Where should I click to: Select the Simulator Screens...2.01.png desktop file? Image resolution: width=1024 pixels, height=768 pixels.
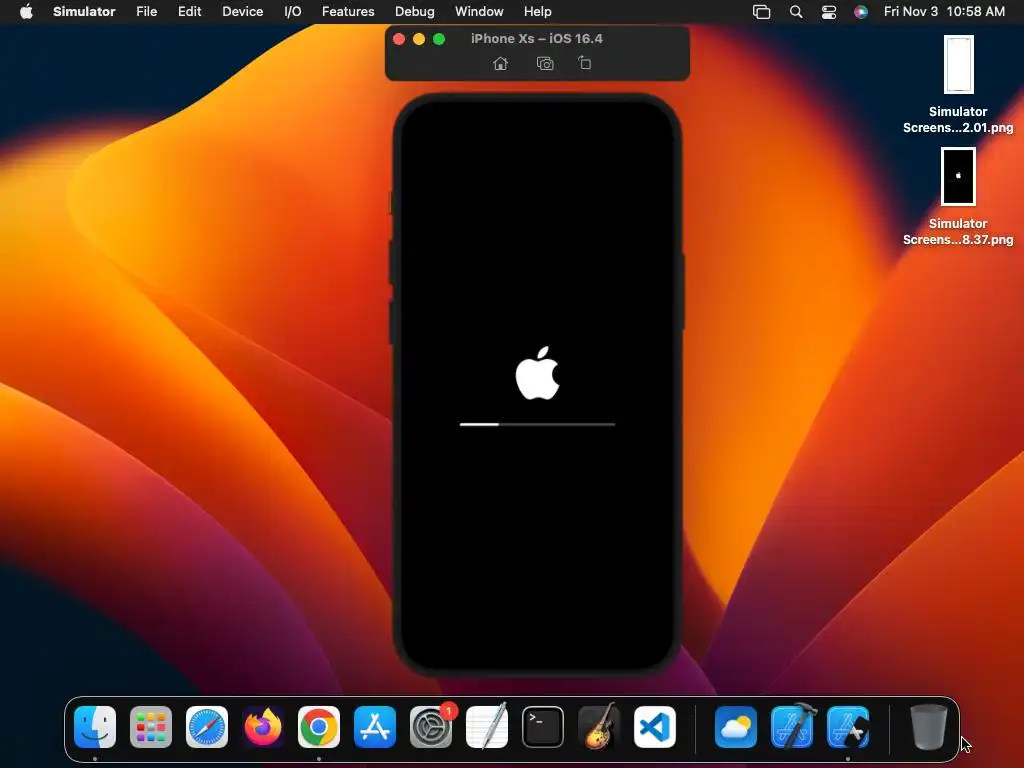click(x=958, y=85)
